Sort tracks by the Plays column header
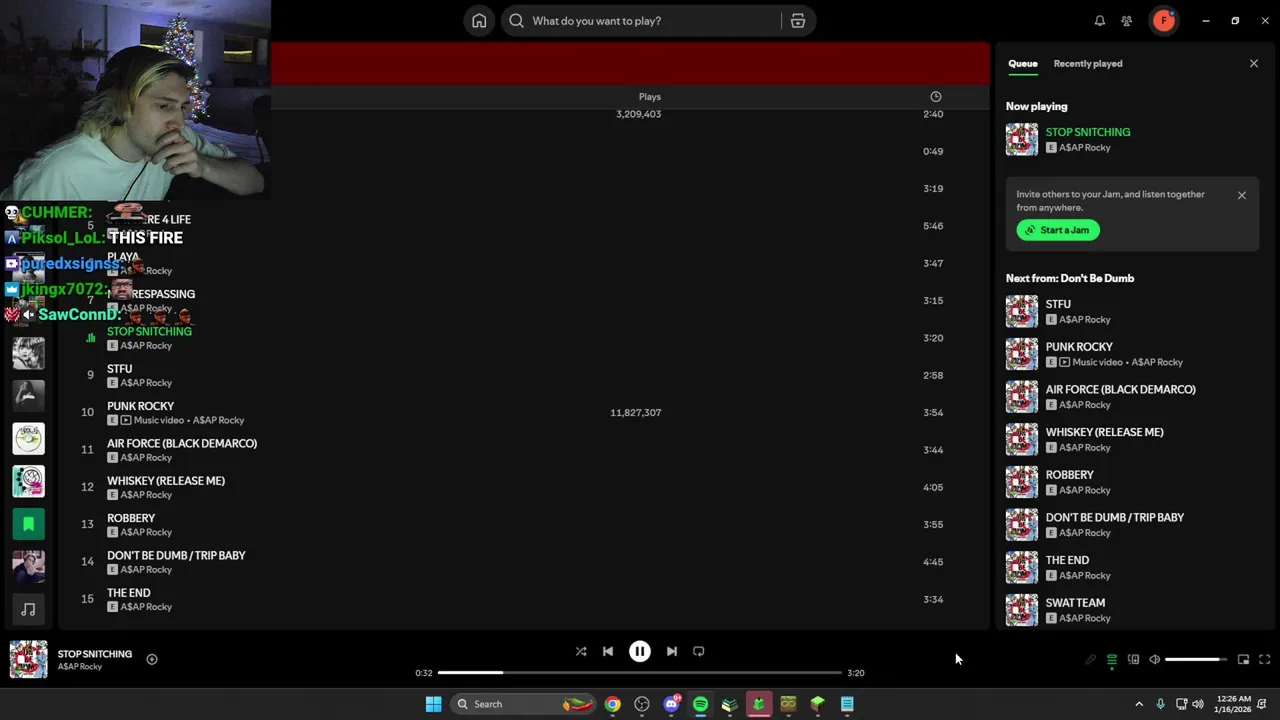This screenshot has height=720, width=1280. 650,97
